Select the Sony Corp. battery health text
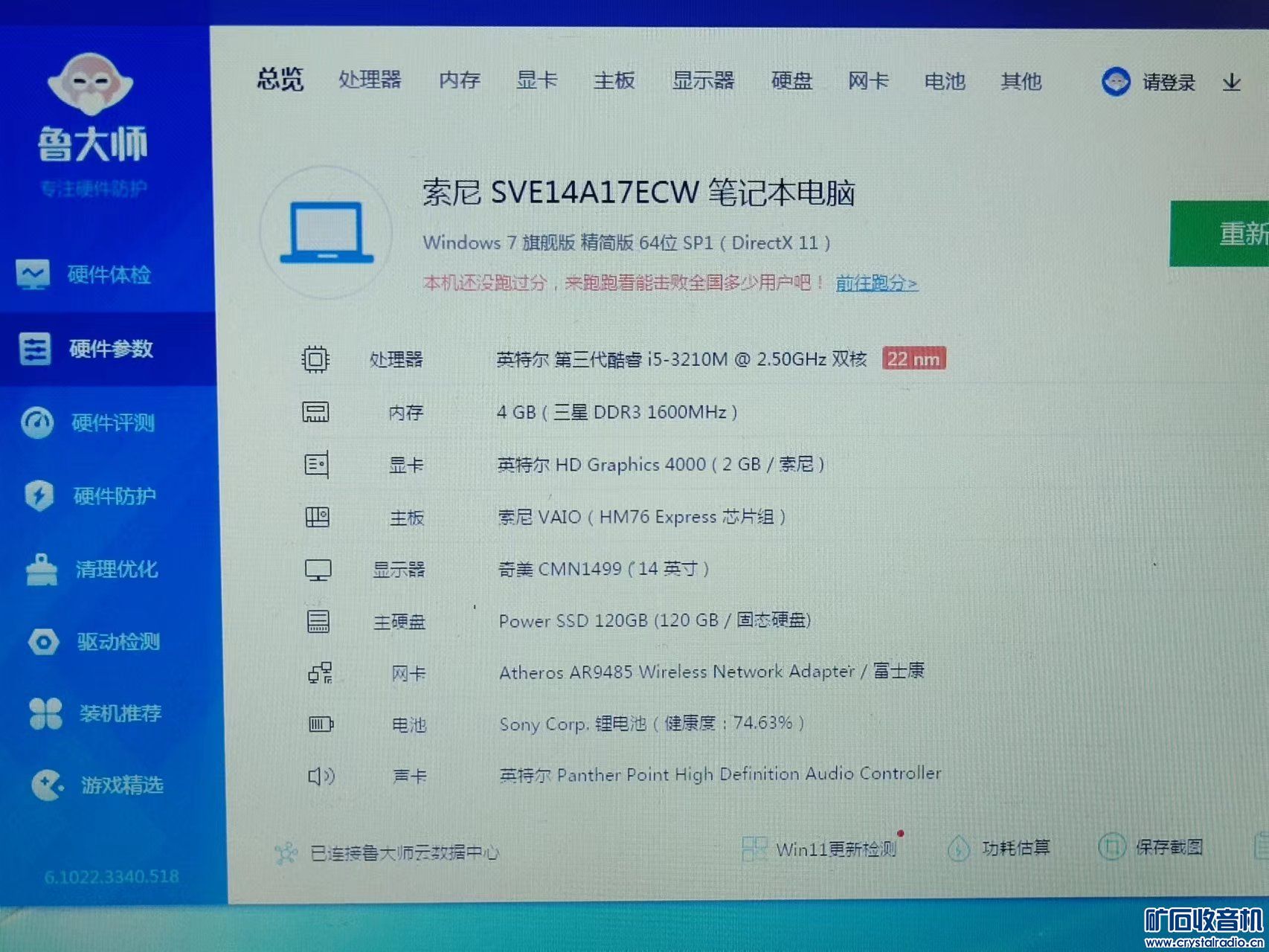The height and width of the screenshot is (952, 1269). click(652, 723)
